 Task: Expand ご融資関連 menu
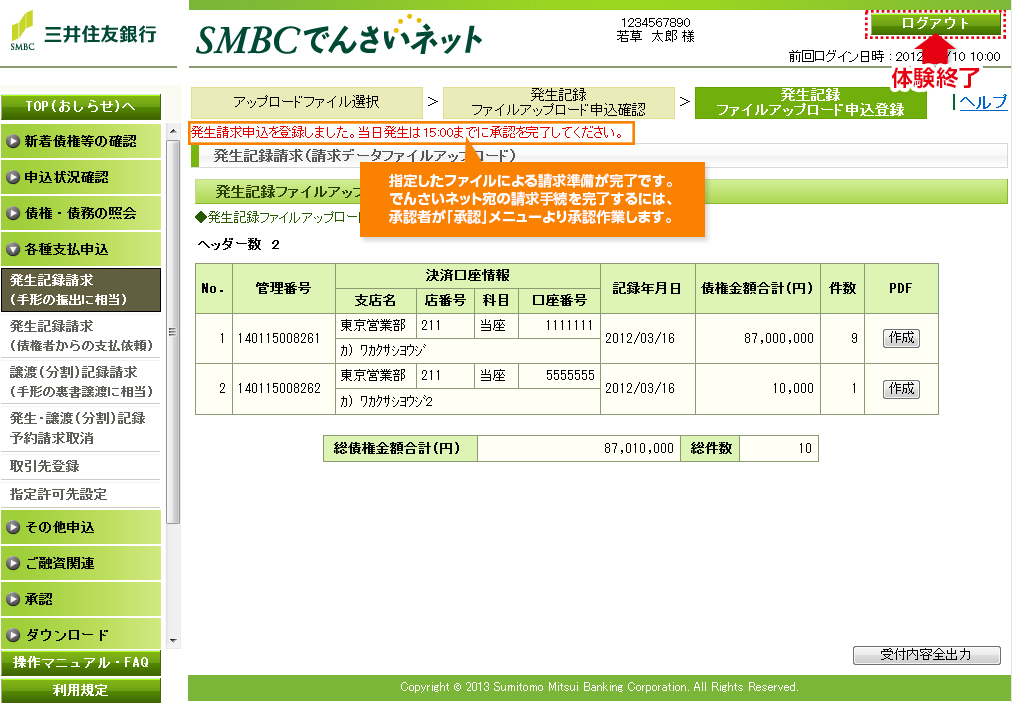click(81, 564)
